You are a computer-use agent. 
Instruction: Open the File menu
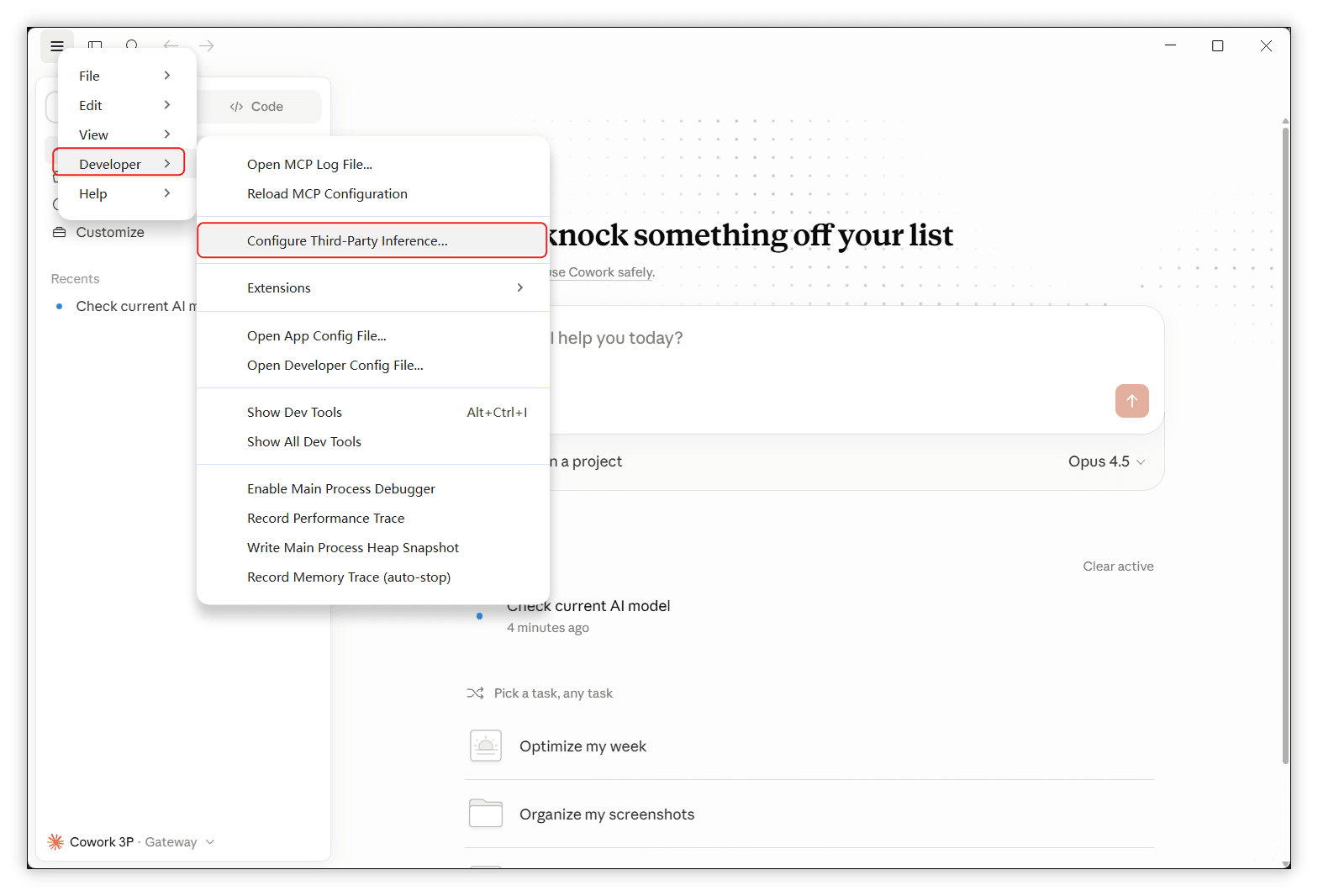[x=127, y=76]
